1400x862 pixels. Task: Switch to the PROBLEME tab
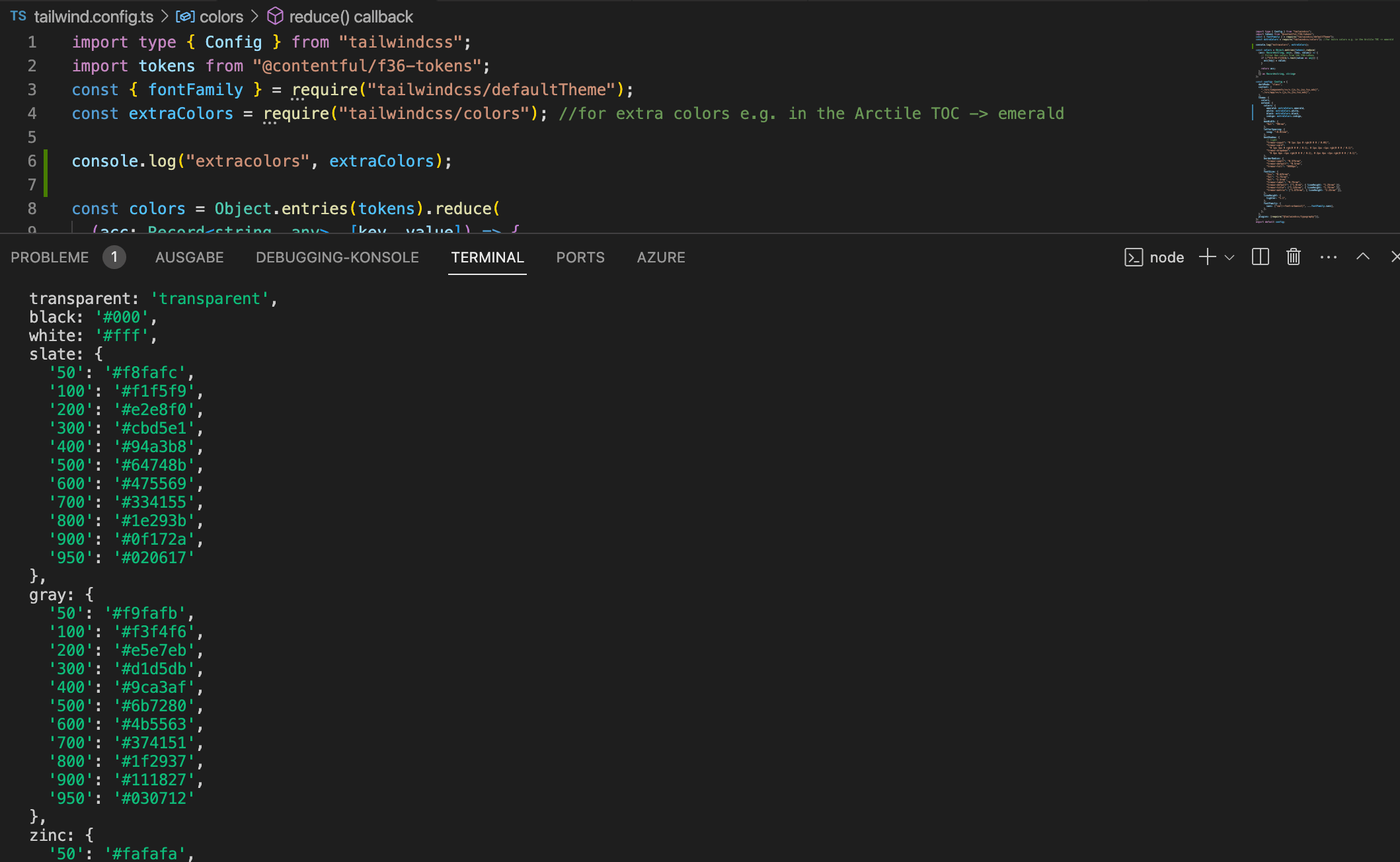coord(50,257)
